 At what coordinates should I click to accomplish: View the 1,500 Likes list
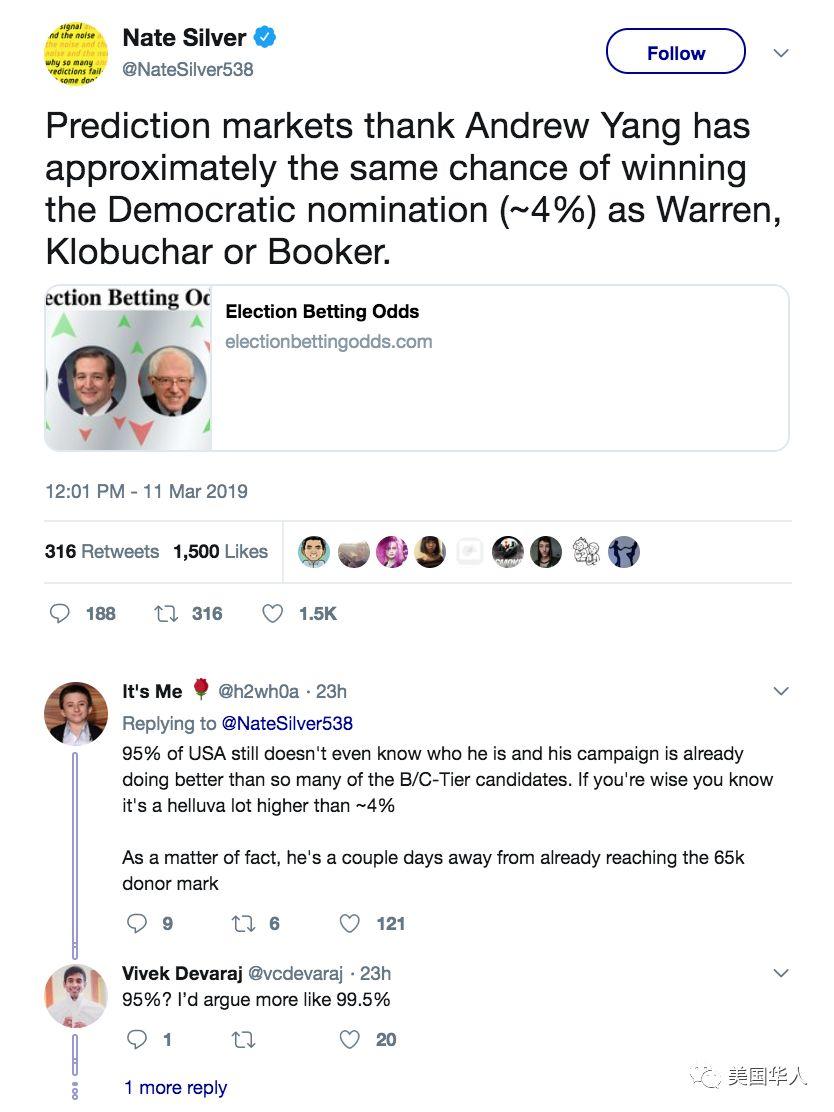pos(220,551)
